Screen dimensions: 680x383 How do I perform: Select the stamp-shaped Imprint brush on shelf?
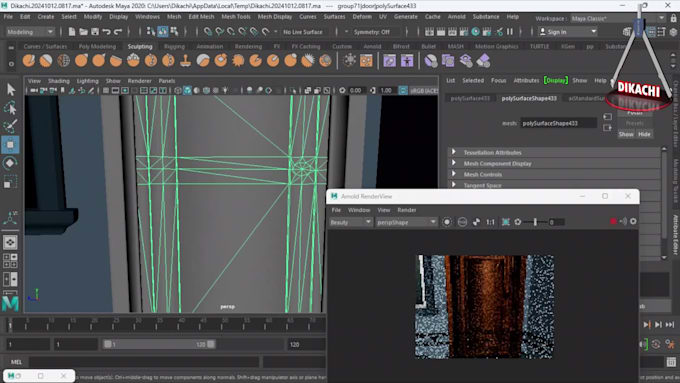186,61
